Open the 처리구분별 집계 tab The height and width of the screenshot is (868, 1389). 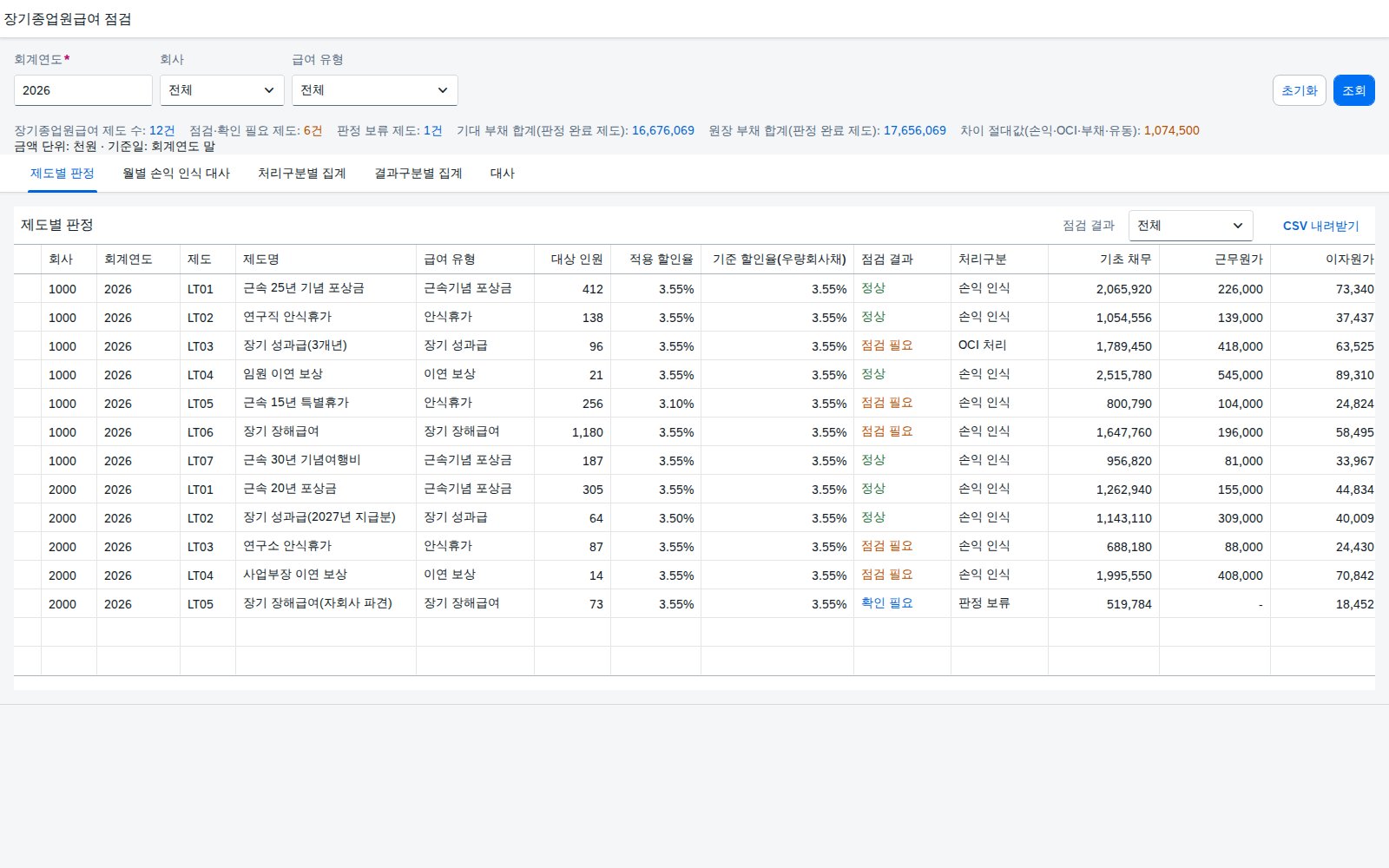pyautogui.click(x=302, y=174)
